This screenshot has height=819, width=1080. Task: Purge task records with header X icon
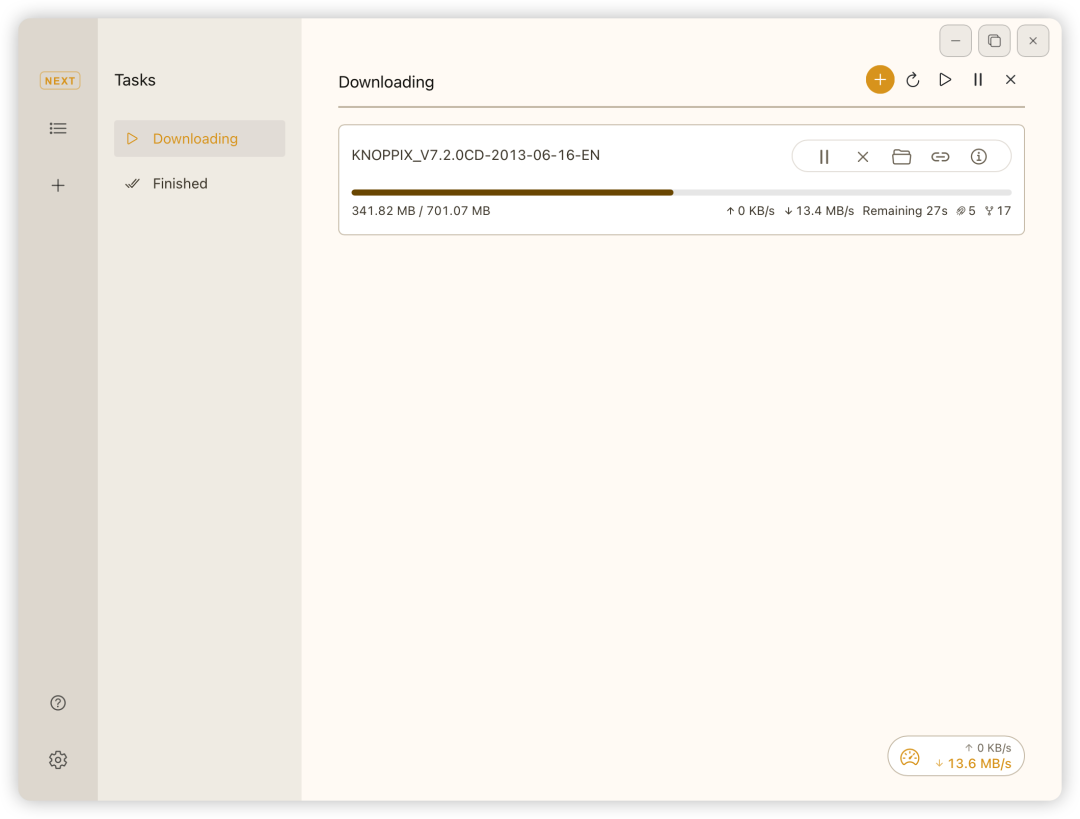click(1010, 80)
